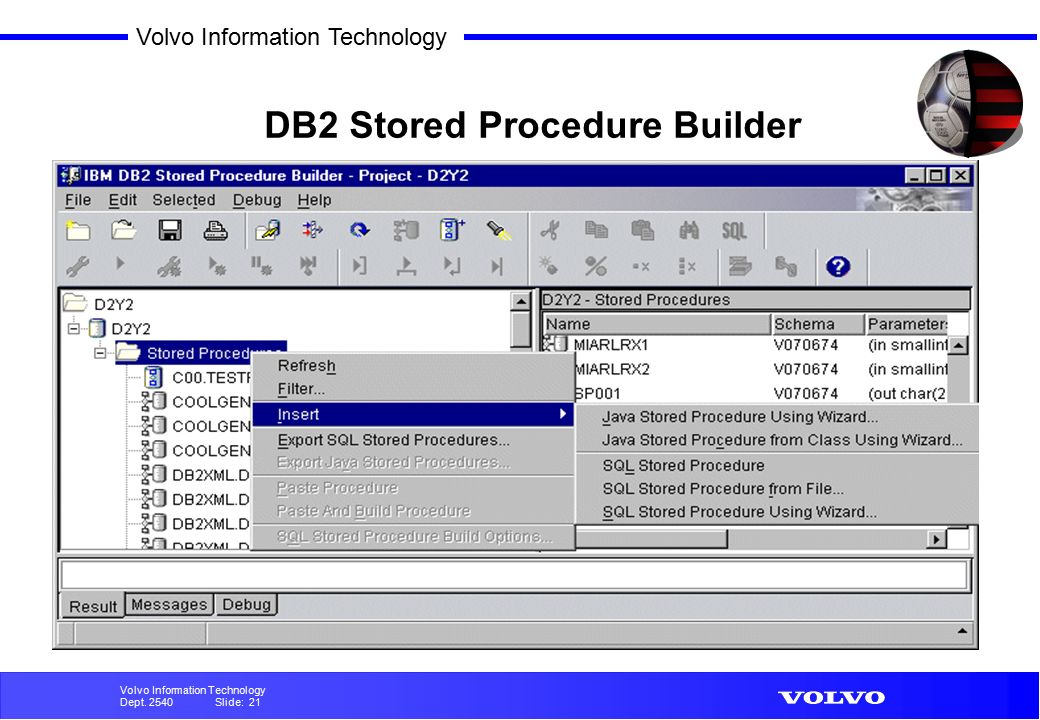Click the Save floppy disk toolbar icon

(170, 230)
